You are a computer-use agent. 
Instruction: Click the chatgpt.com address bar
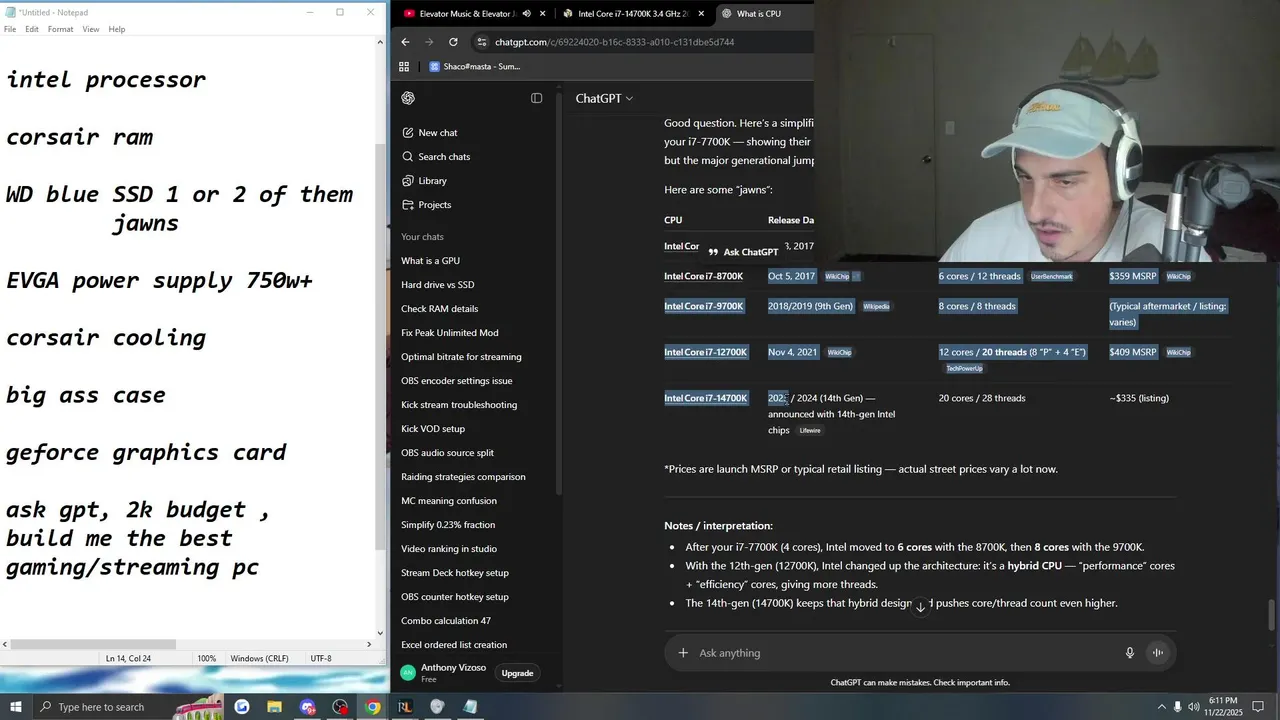click(614, 42)
